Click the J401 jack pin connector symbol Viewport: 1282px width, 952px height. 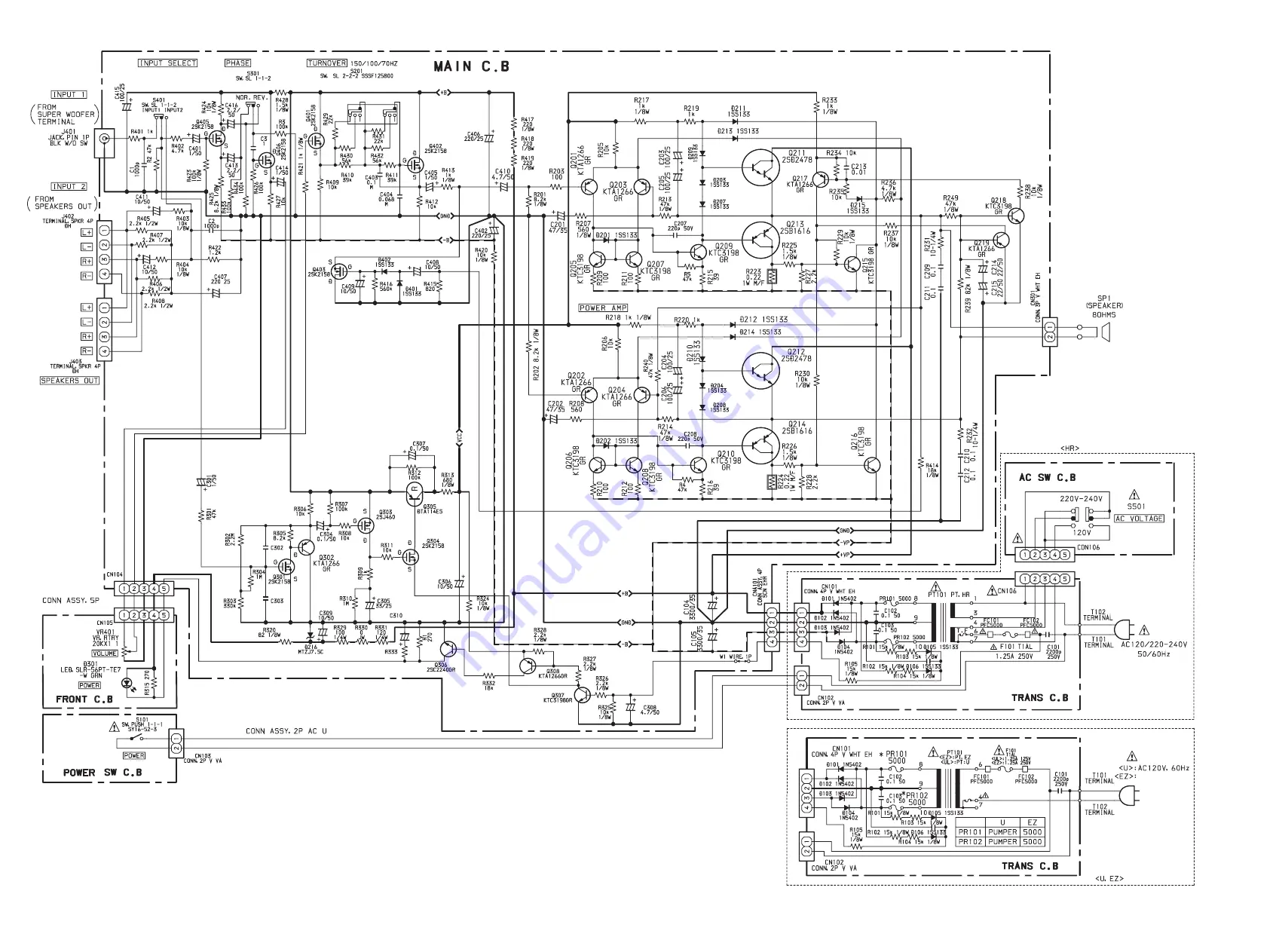(x=104, y=142)
